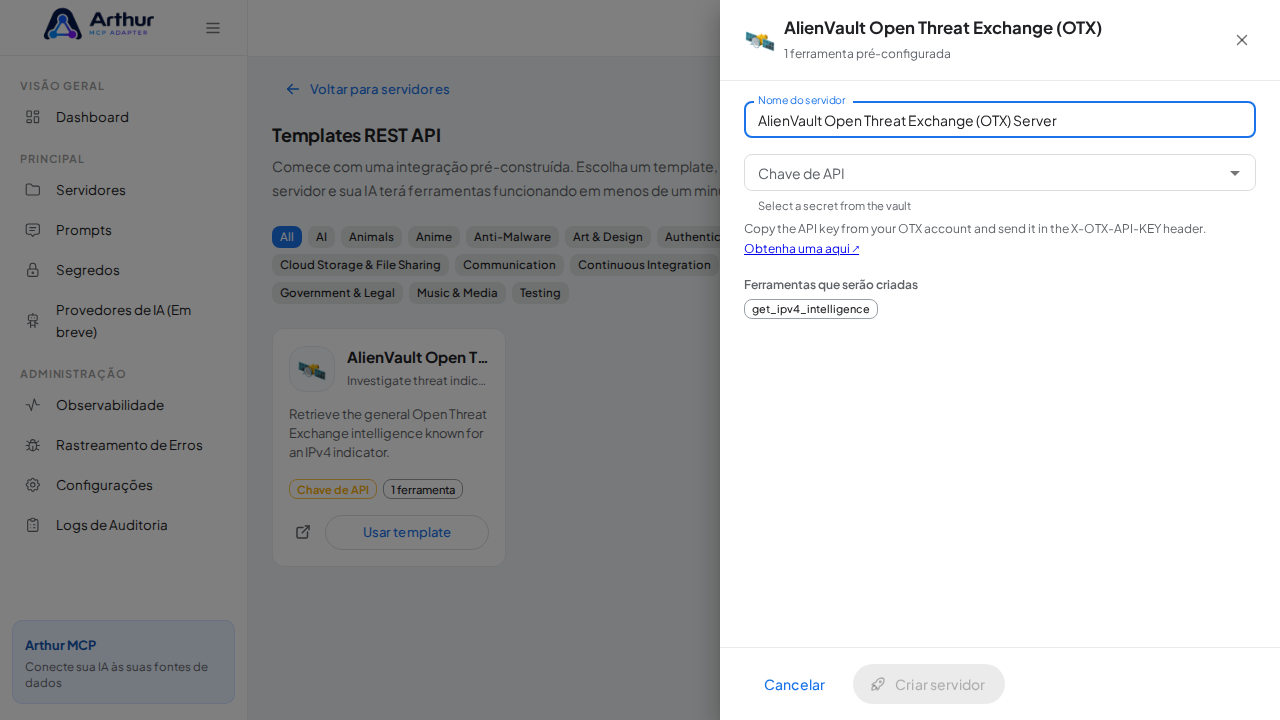Click the Provedores de IA icon
Screen dimensions: 1280x720
[x=33, y=321]
